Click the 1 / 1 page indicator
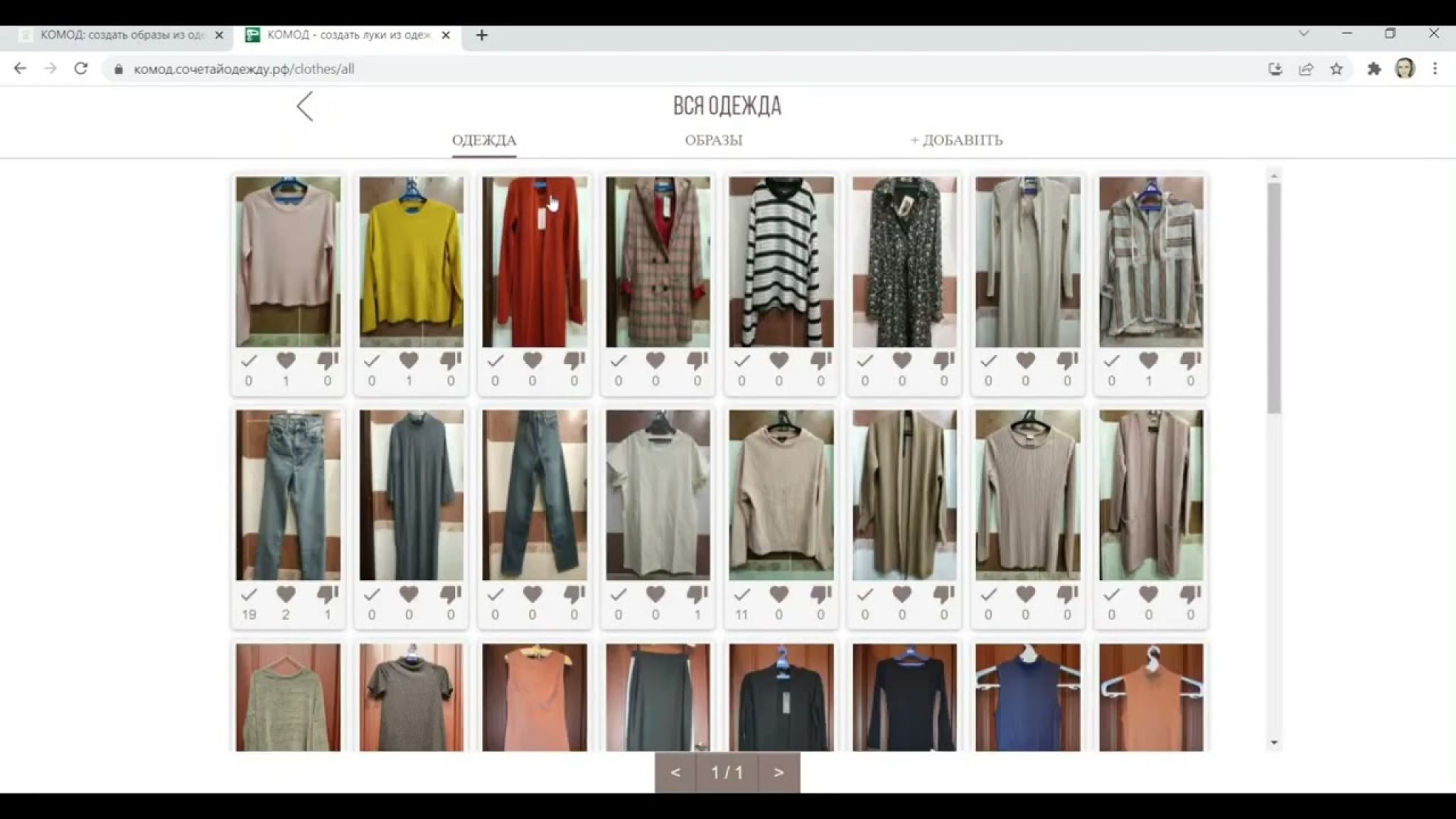The width and height of the screenshot is (1456, 819). [727, 772]
